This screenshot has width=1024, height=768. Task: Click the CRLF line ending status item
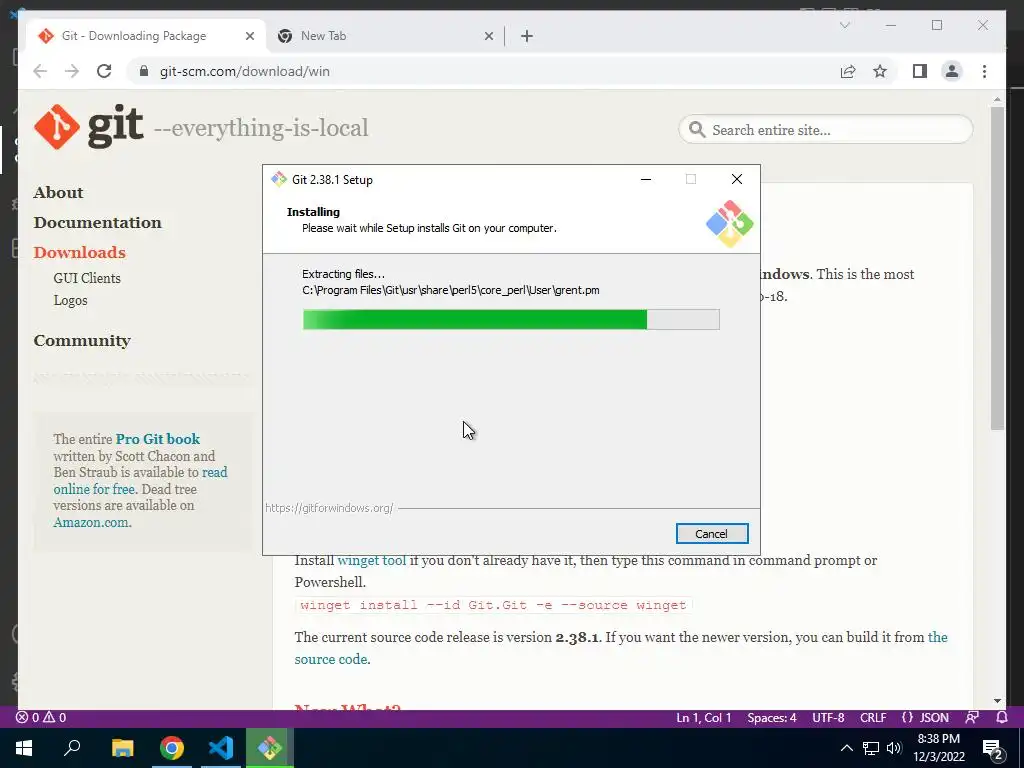pos(873,718)
